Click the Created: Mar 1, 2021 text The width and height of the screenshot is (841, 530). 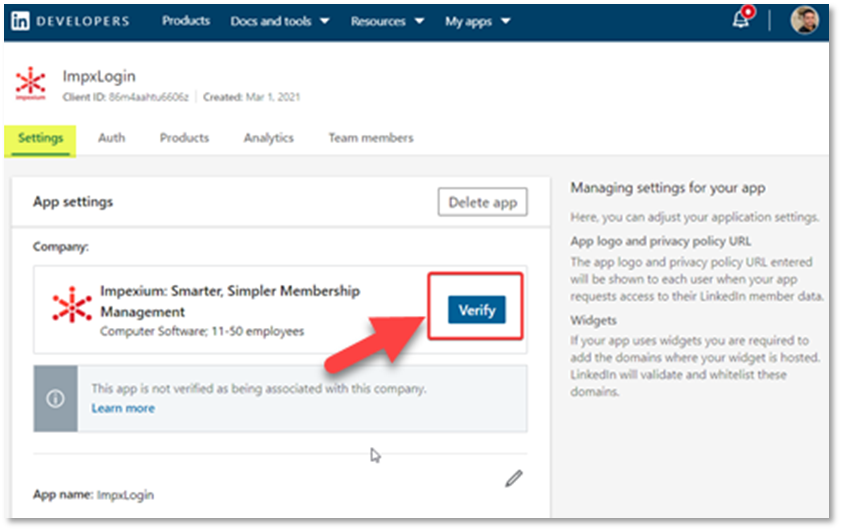[x=251, y=97]
